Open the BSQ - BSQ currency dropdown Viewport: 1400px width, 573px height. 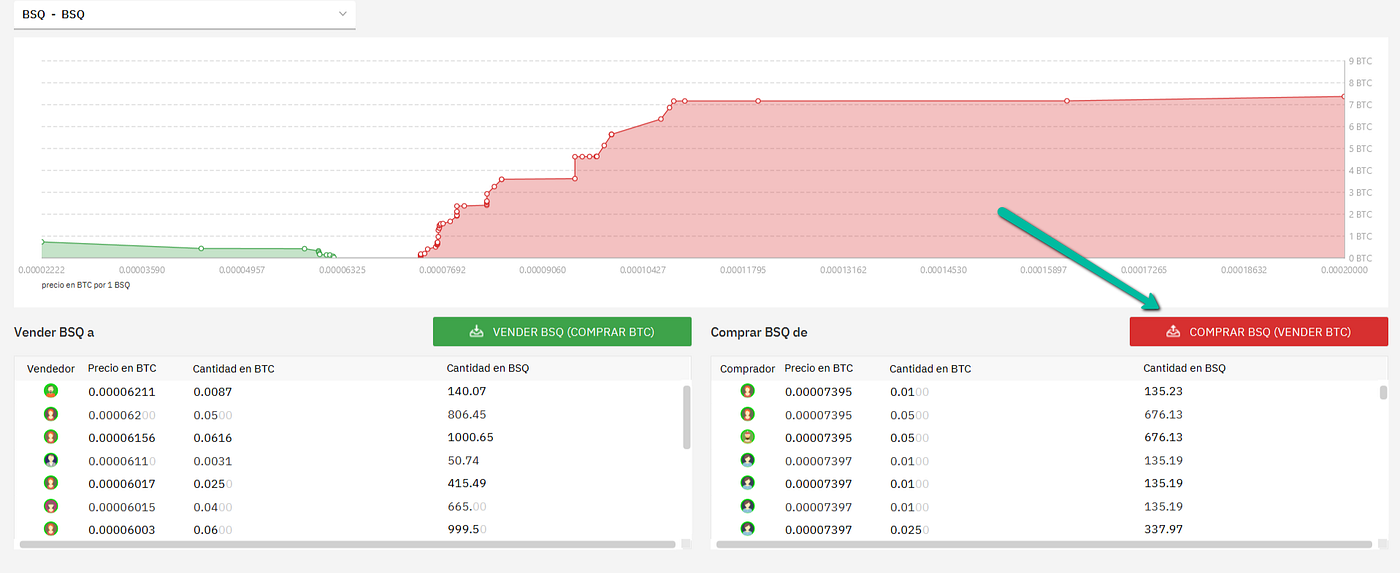click(184, 14)
